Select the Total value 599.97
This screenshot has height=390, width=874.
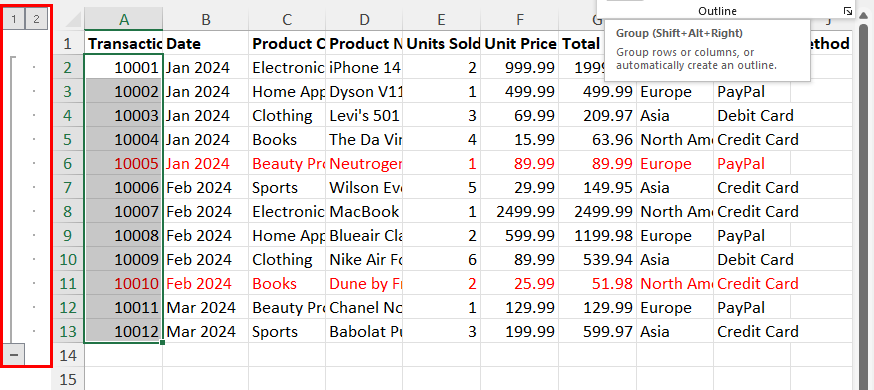coord(598,331)
